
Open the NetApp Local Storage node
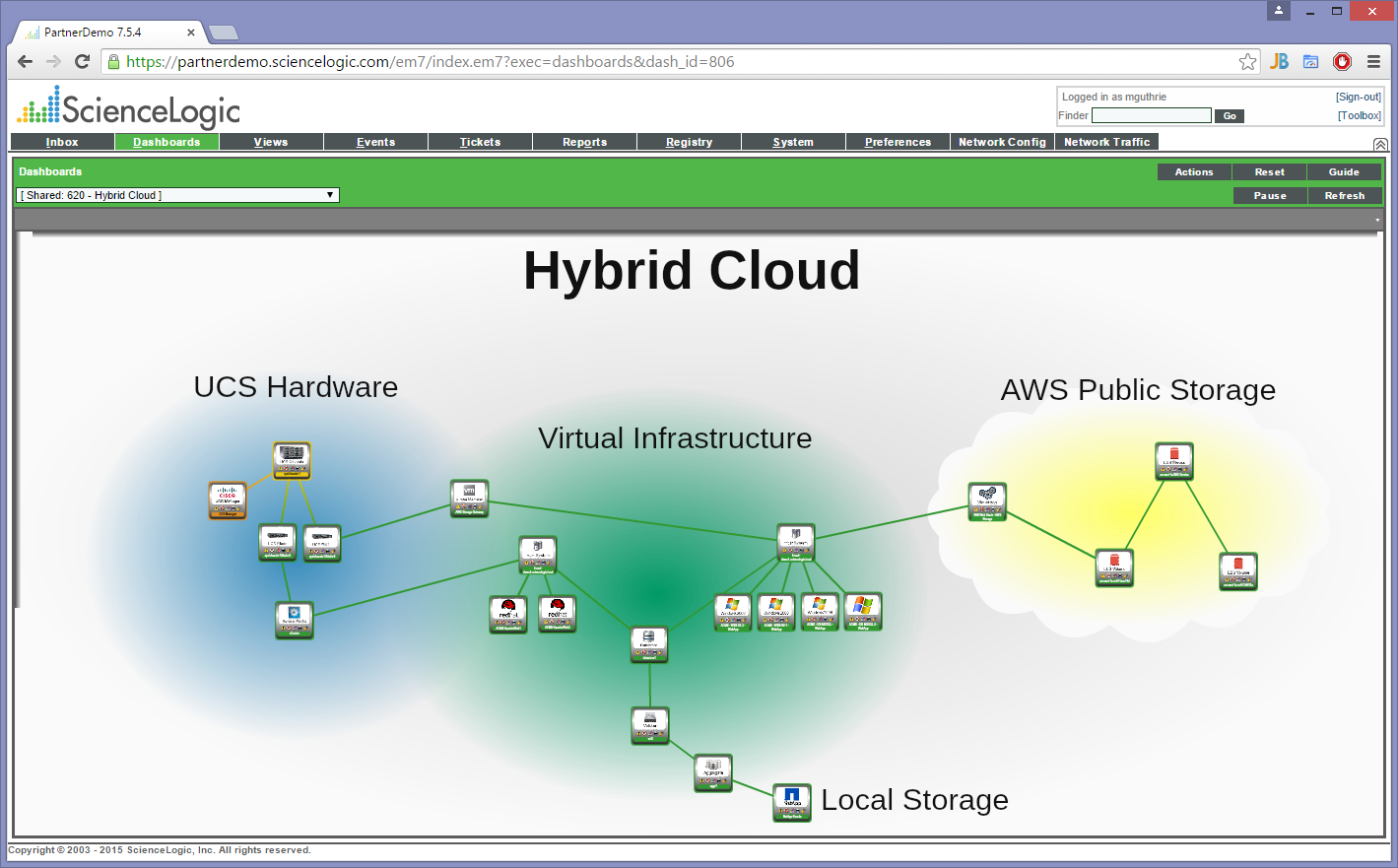(792, 802)
